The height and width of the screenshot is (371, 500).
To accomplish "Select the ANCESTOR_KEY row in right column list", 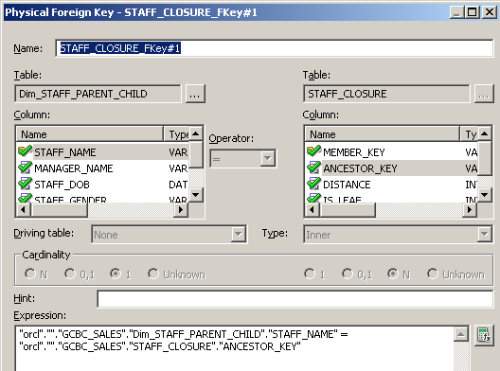I will pyautogui.click(x=391, y=168).
